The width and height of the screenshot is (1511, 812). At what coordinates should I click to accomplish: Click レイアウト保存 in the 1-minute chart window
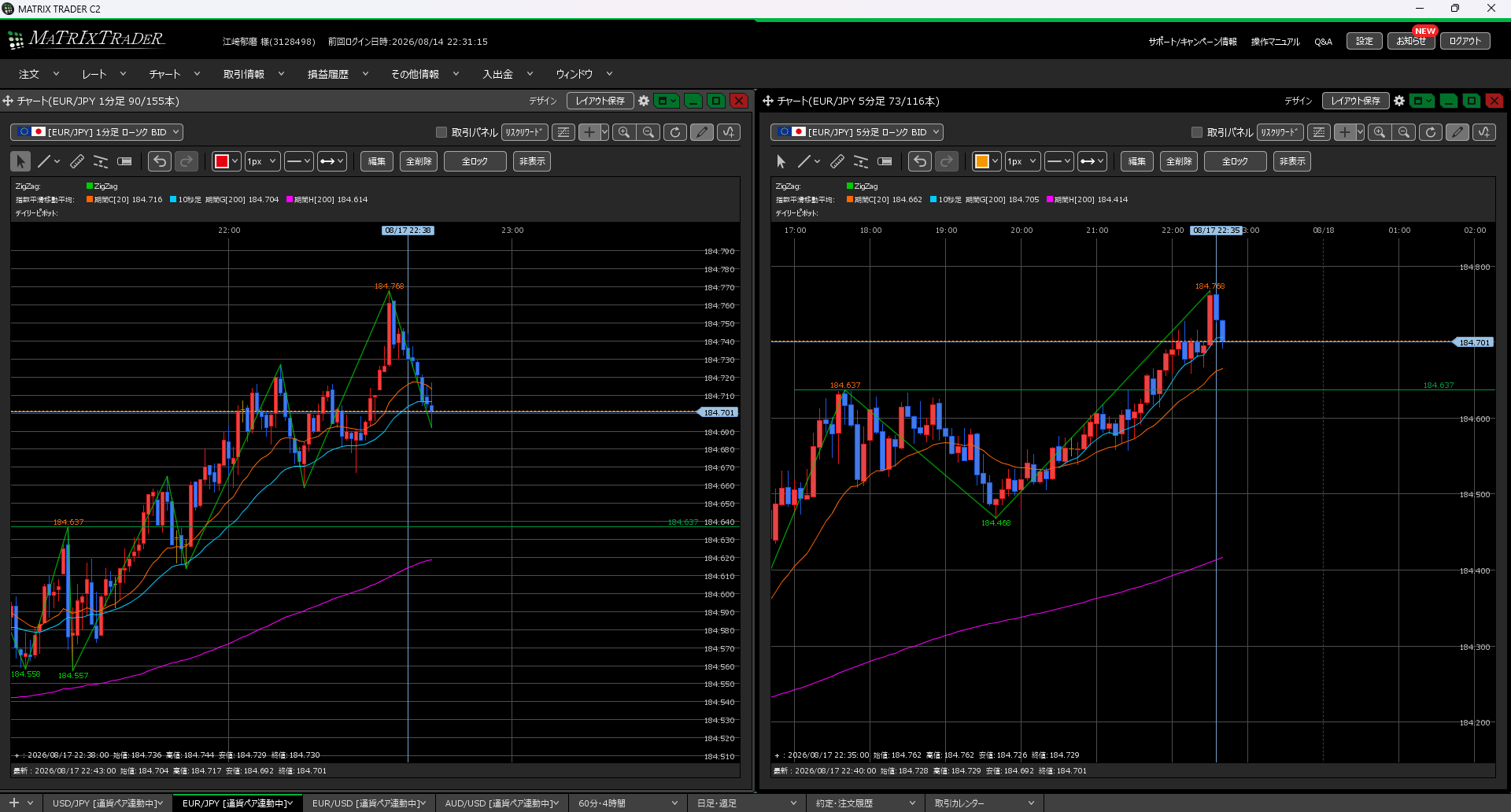coord(600,101)
